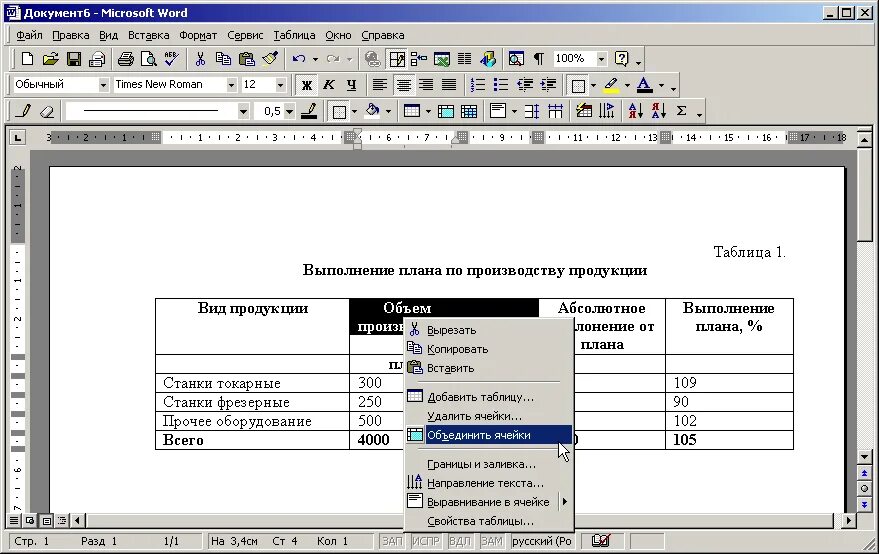Viewport: 879px width, 554px height.
Task: Toggle the Tables and Borders toolbar button
Action: tap(397, 58)
